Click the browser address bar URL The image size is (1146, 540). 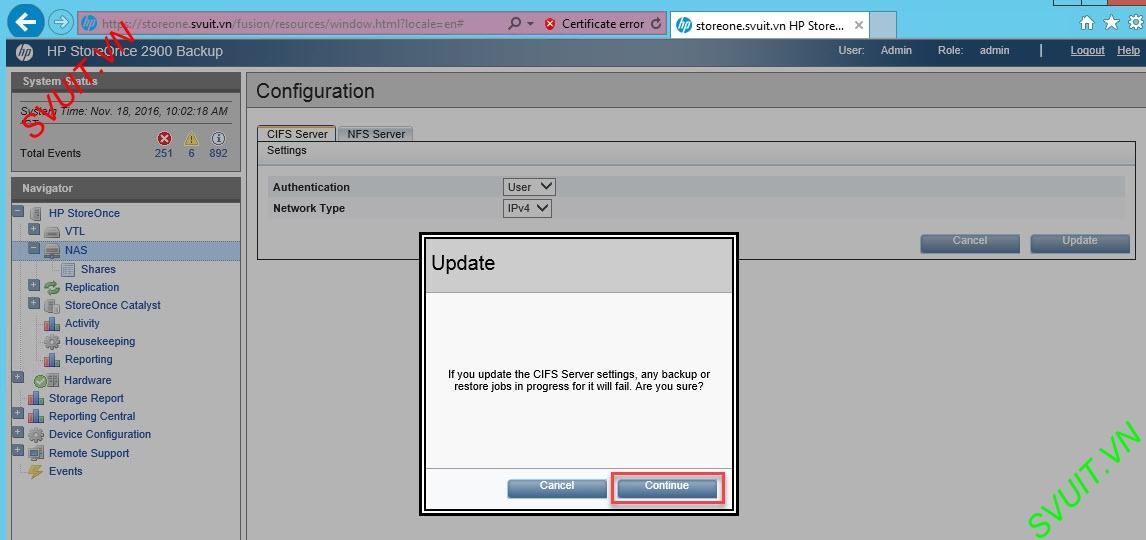[282, 23]
